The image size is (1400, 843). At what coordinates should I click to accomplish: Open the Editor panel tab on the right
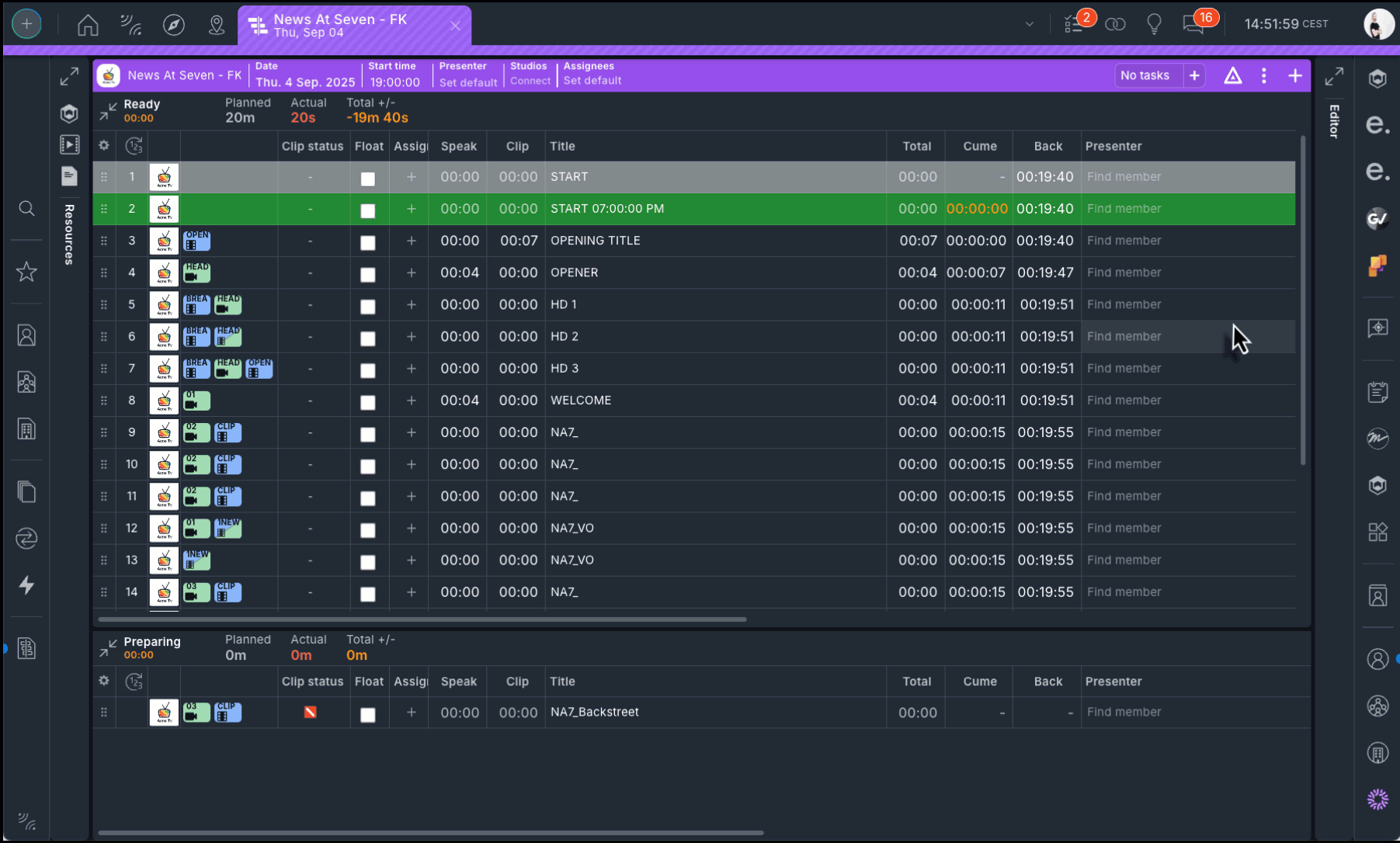click(1333, 120)
